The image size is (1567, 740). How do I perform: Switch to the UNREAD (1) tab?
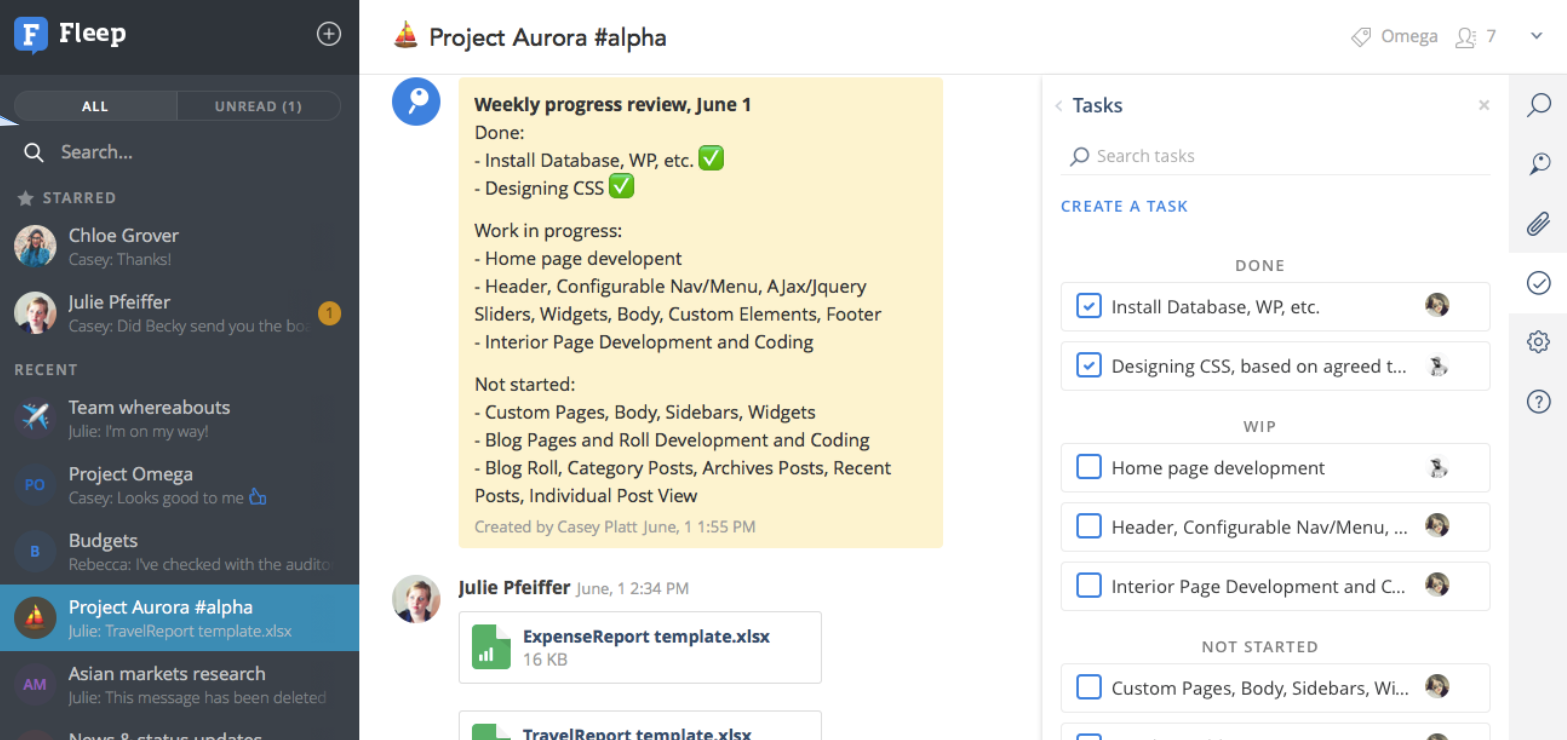point(258,106)
